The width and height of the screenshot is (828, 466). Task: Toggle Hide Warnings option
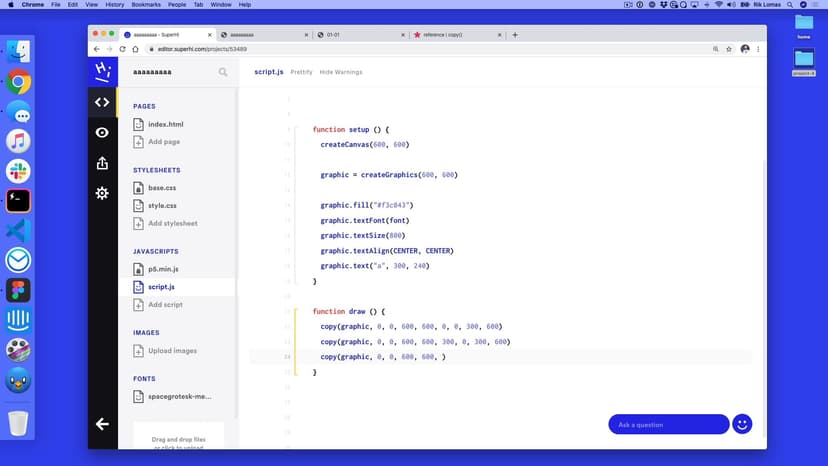[341, 72]
